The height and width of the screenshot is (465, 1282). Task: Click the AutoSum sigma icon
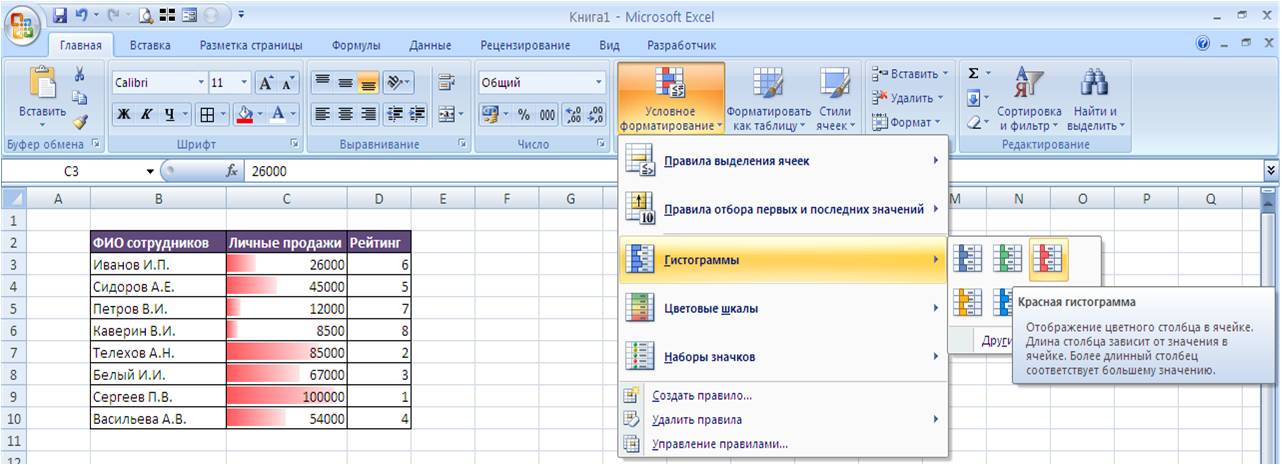[974, 75]
